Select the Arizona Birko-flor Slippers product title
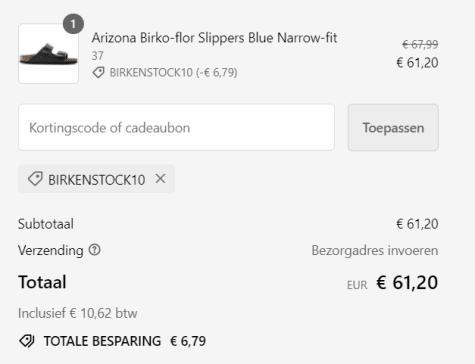This screenshot has height=364, width=475. (214, 38)
